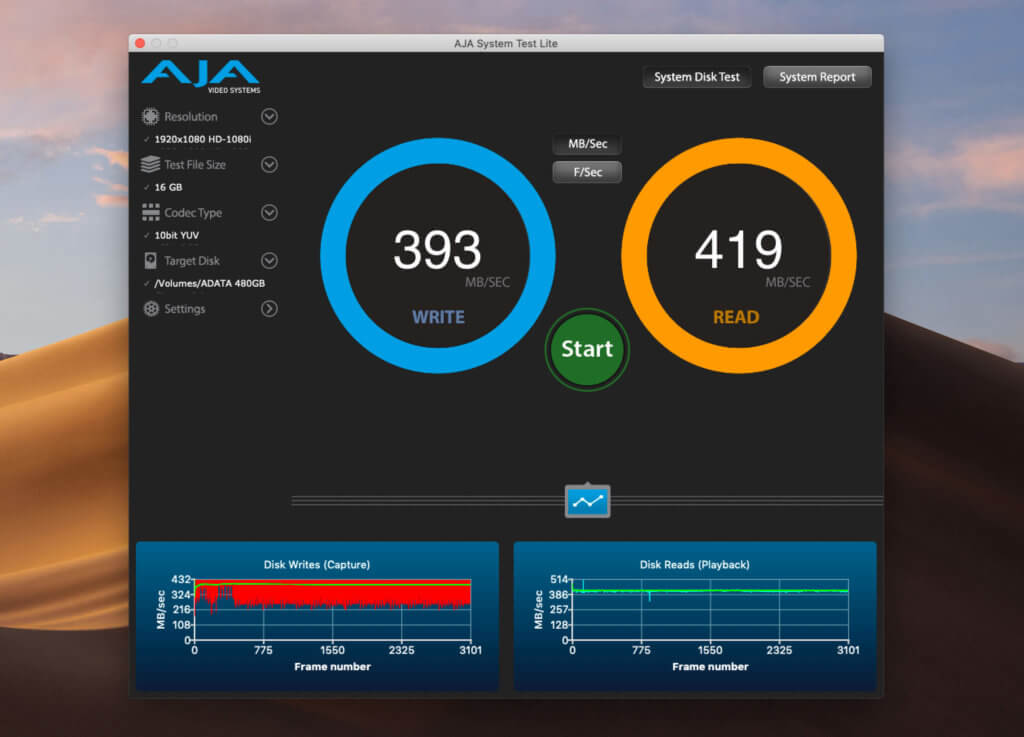This screenshot has width=1024, height=737.
Task: Expand the Resolution dropdown
Action: click(x=268, y=116)
